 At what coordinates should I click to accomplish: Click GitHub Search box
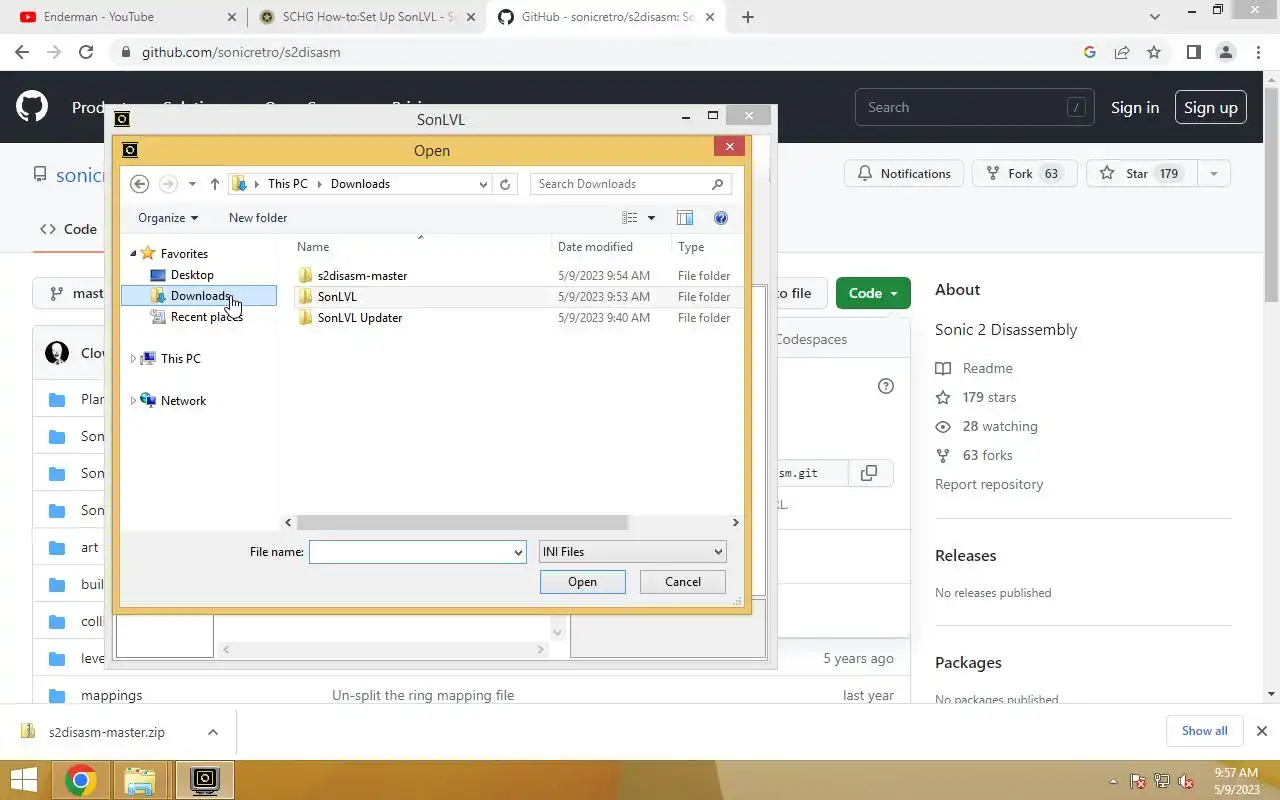975,107
